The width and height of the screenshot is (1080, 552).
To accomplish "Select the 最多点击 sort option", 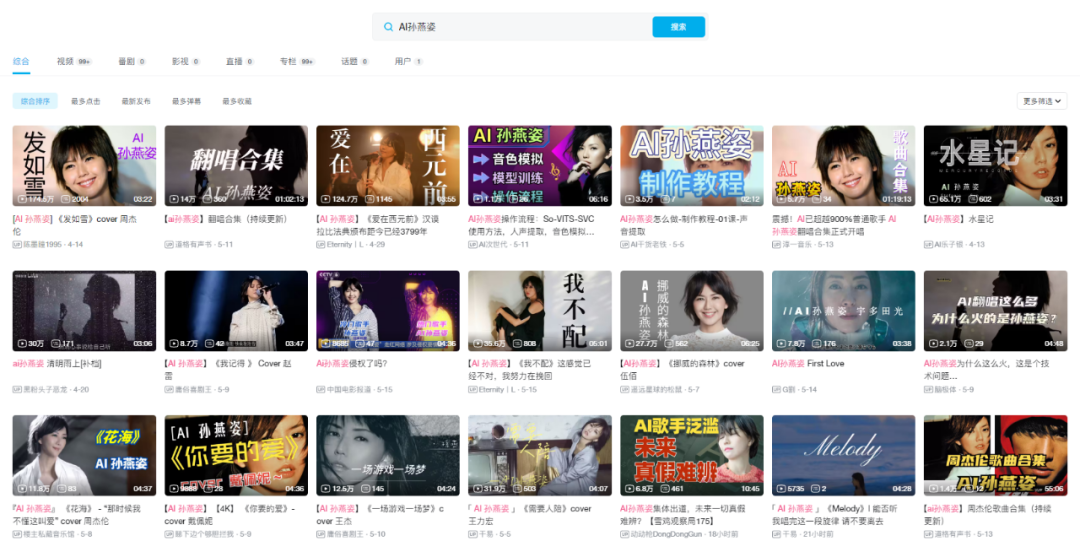I will pyautogui.click(x=86, y=101).
